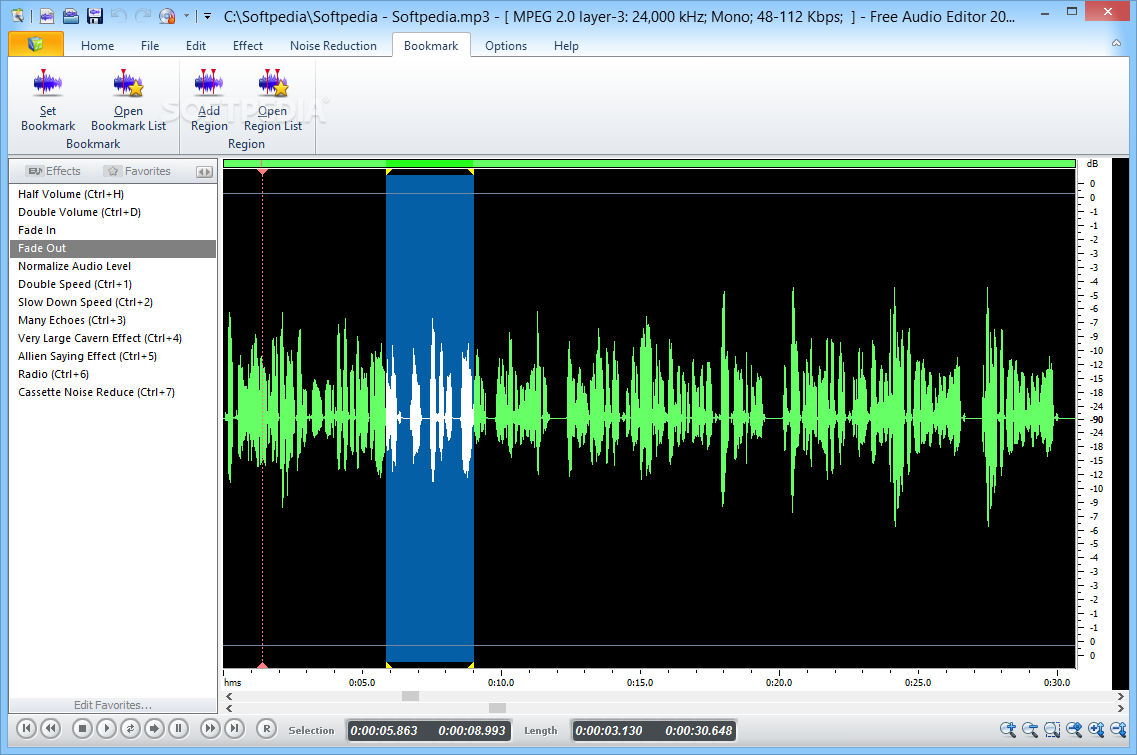Click the upper scrollbar right arrow

tap(1120, 696)
